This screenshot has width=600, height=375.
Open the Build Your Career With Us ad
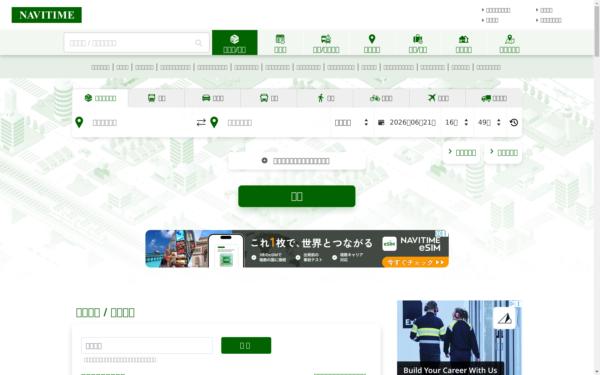tap(459, 338)
